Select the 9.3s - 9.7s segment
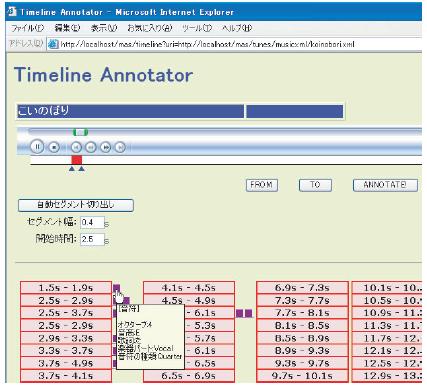Screen dimensions: 427x387 (302, 363)
